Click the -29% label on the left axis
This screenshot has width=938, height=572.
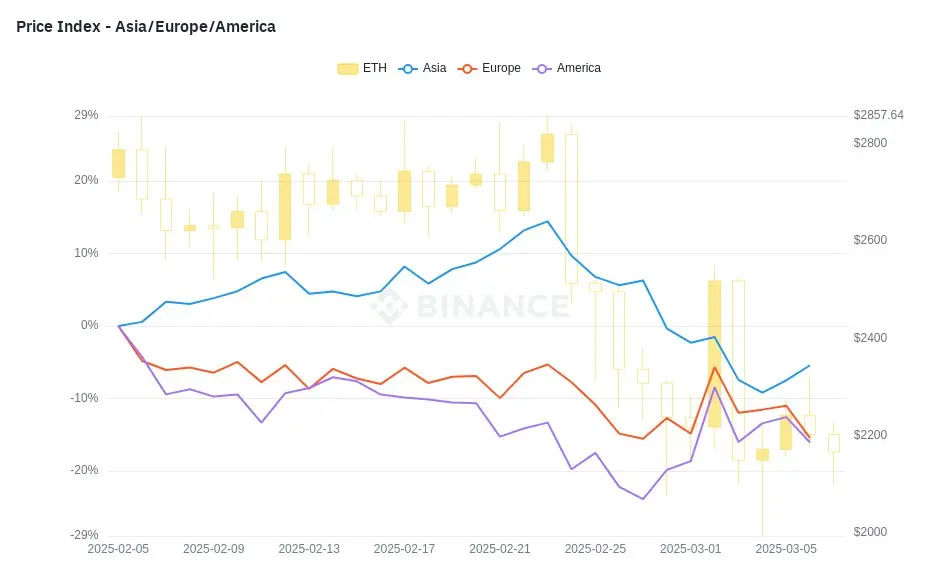86,536
